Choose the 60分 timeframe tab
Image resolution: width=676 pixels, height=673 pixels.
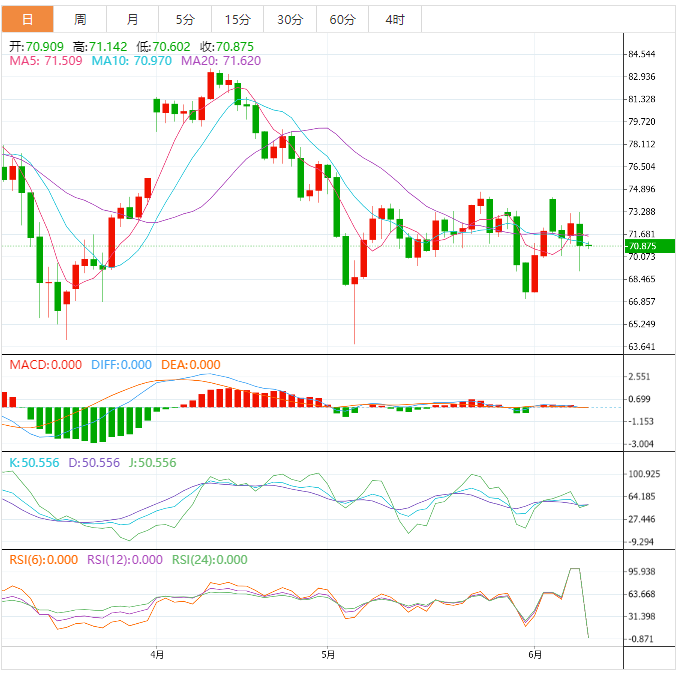342,19
